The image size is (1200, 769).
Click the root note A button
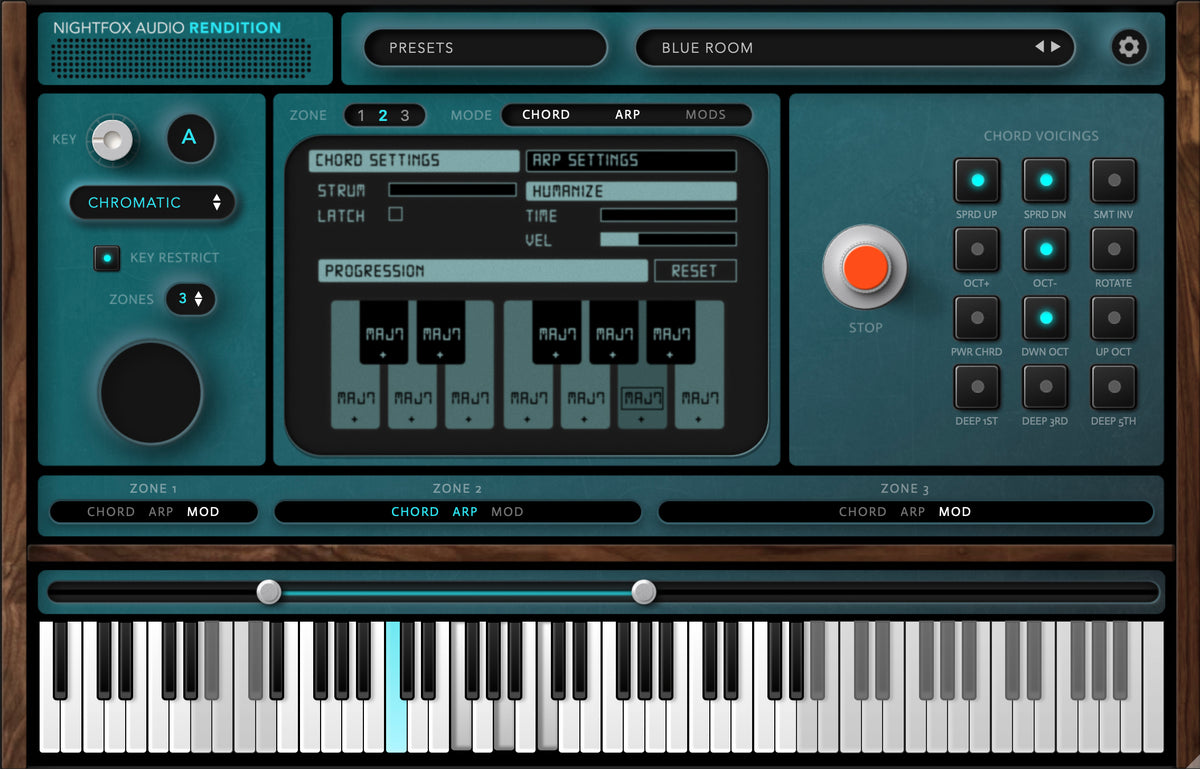point(190,138)
